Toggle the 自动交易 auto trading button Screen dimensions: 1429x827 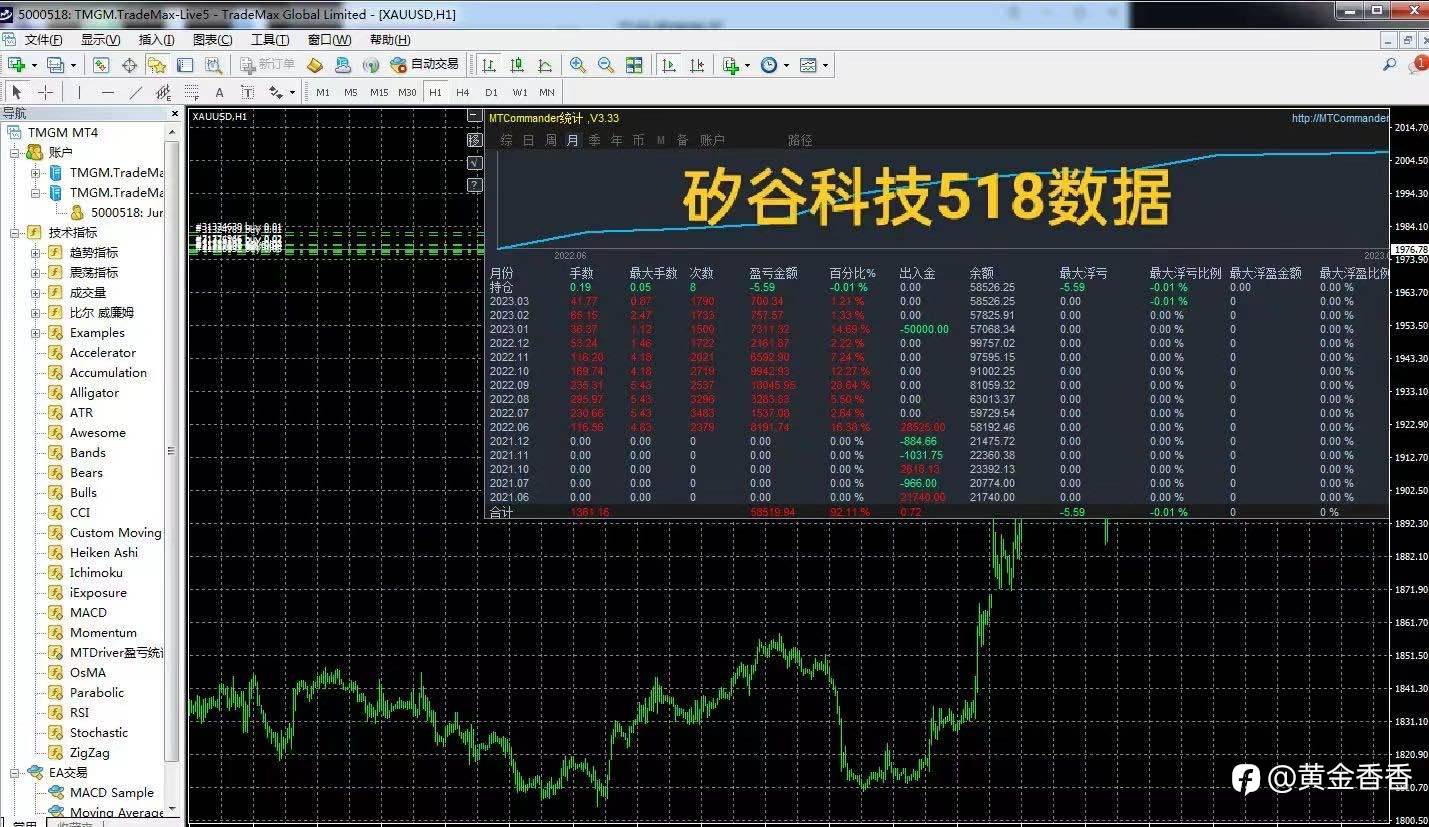[x=424, y=65]
